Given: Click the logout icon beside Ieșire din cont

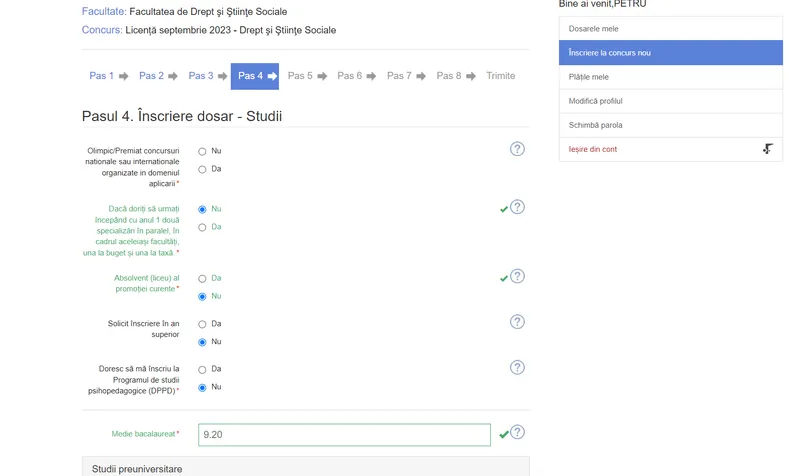Looking at the screenshot, I should tap(767, 149).
